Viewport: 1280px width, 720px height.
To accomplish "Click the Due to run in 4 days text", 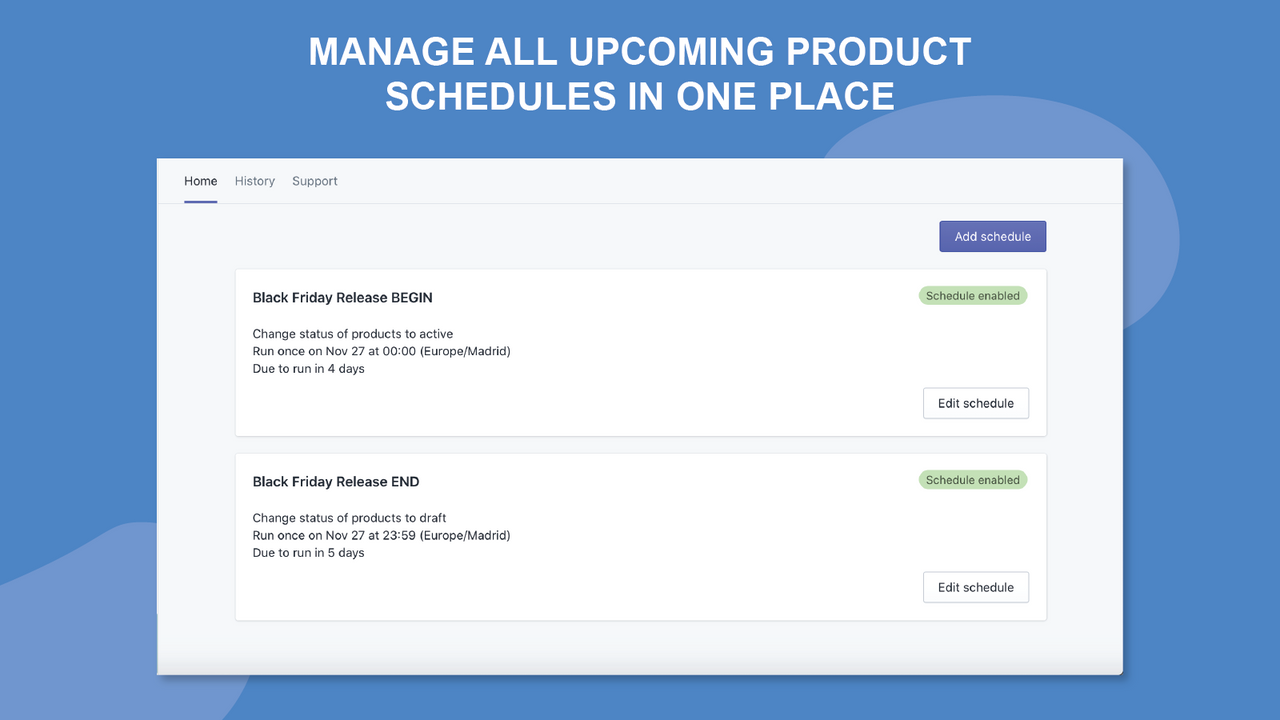I will (308, 368).
